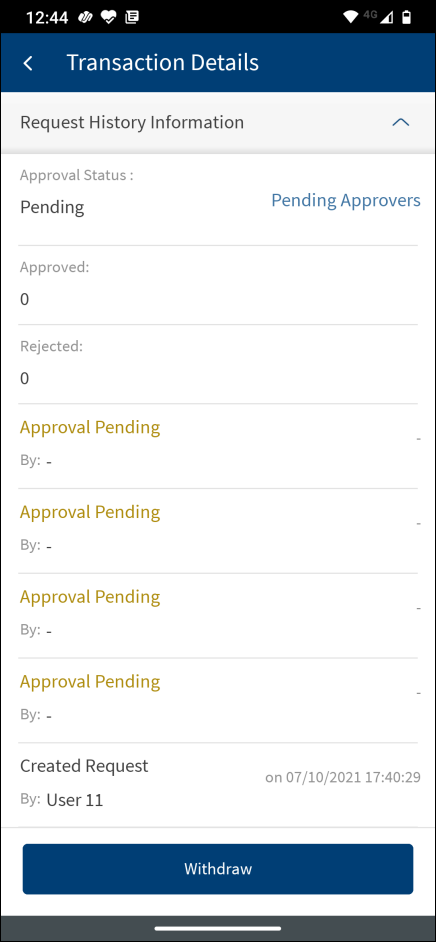Collapse Request History Information chevron

(x=400, y=123)
